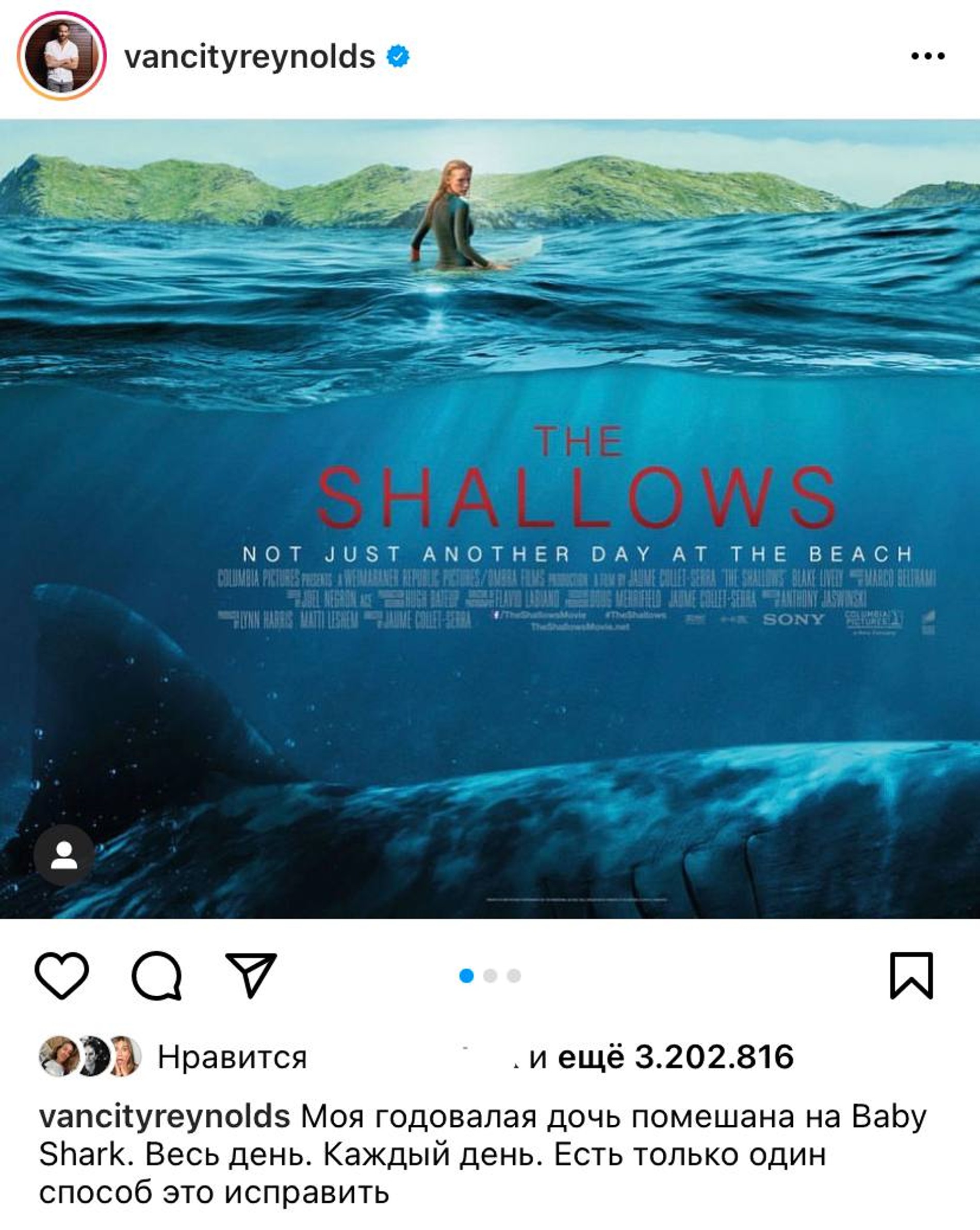The image size is (980, 1230).
Task: Like the post with the heart icon
Action: pos(61,976)
